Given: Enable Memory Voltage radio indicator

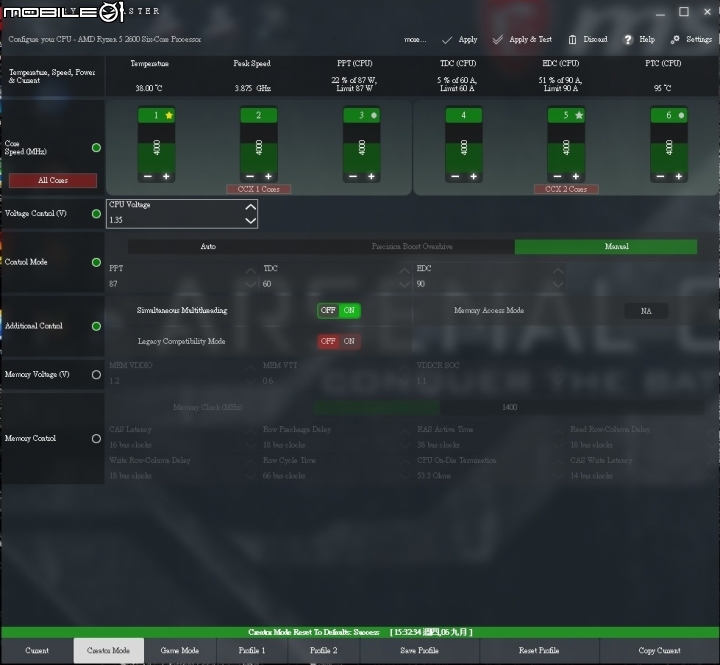Looking at the screenshot, I should [96, 375].
